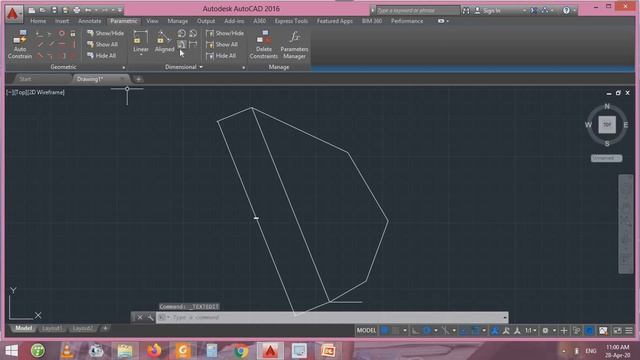Screen dimensions: 640x360
Task: Select the Diameter dimensional constraint icon
Action: 193,33
